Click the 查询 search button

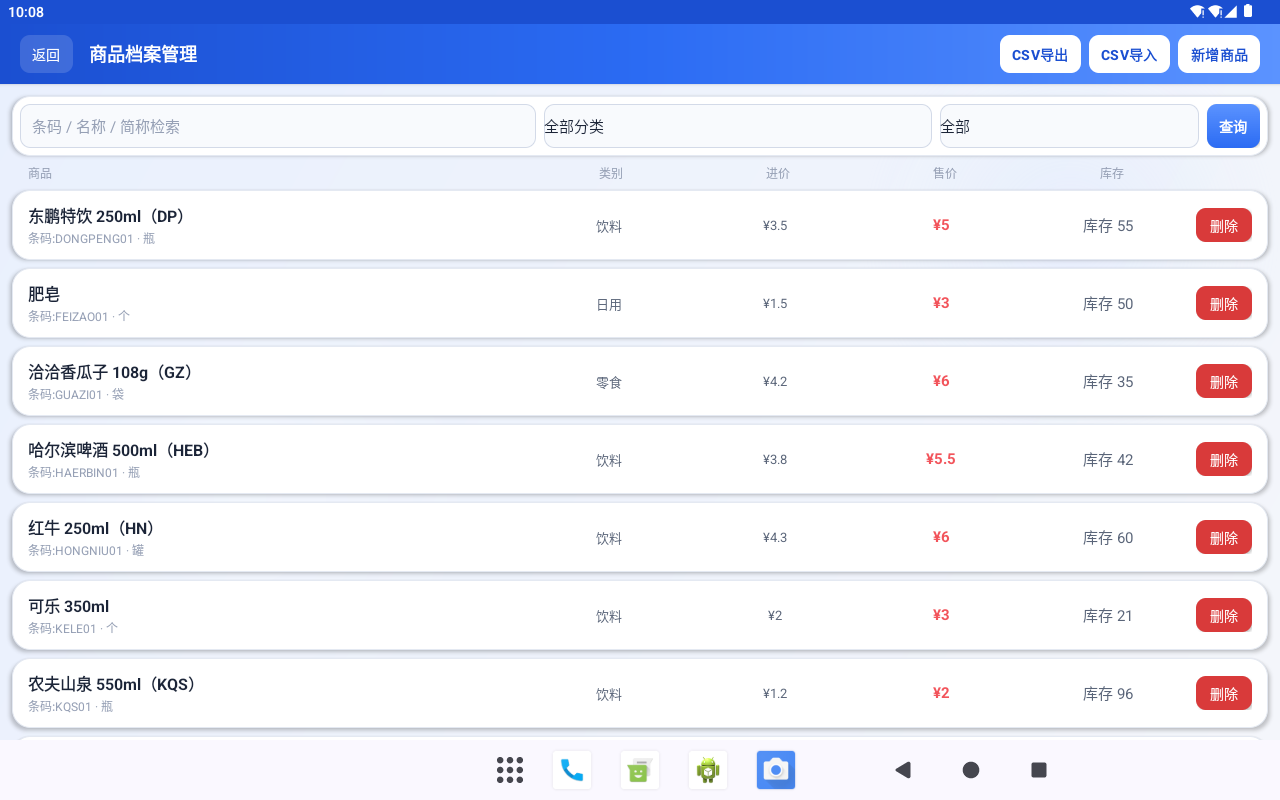pyautogui.click(x=1233, y=126)
